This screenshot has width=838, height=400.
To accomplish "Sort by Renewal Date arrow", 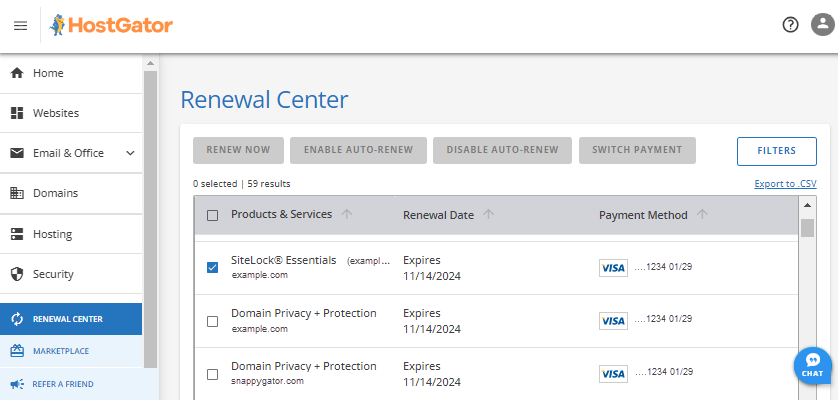I will [x=488, y=214].
